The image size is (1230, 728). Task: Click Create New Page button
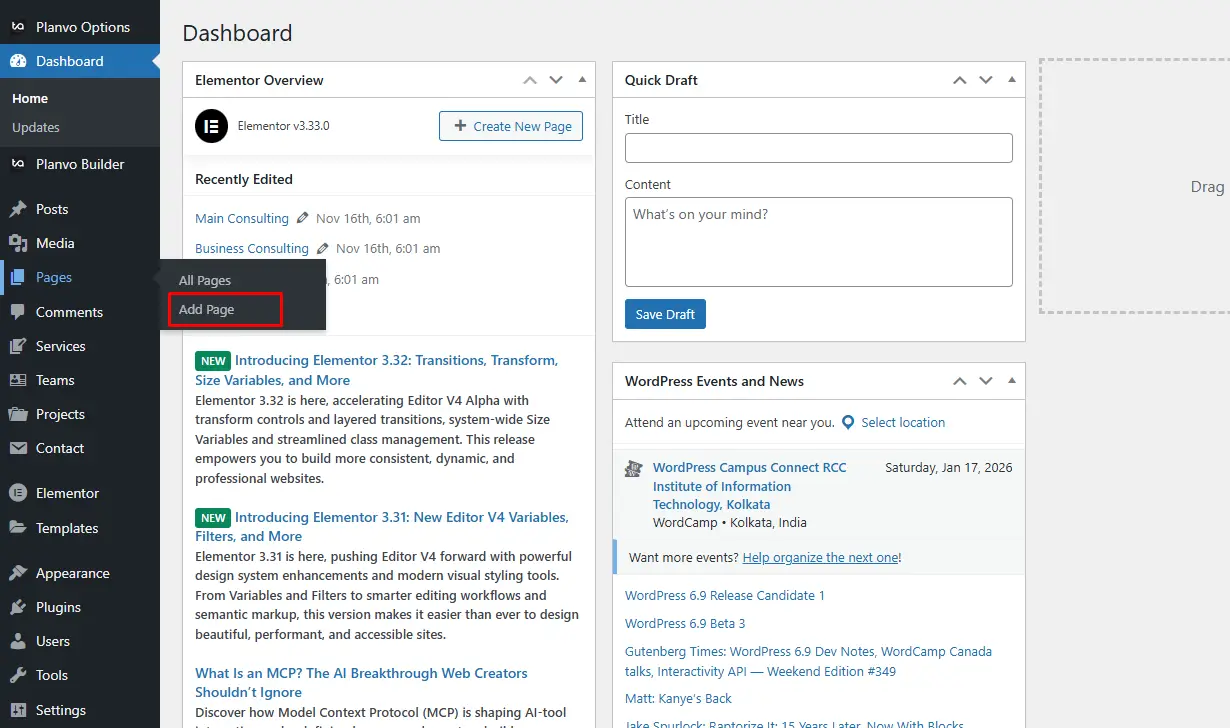(x=511, y=126)
